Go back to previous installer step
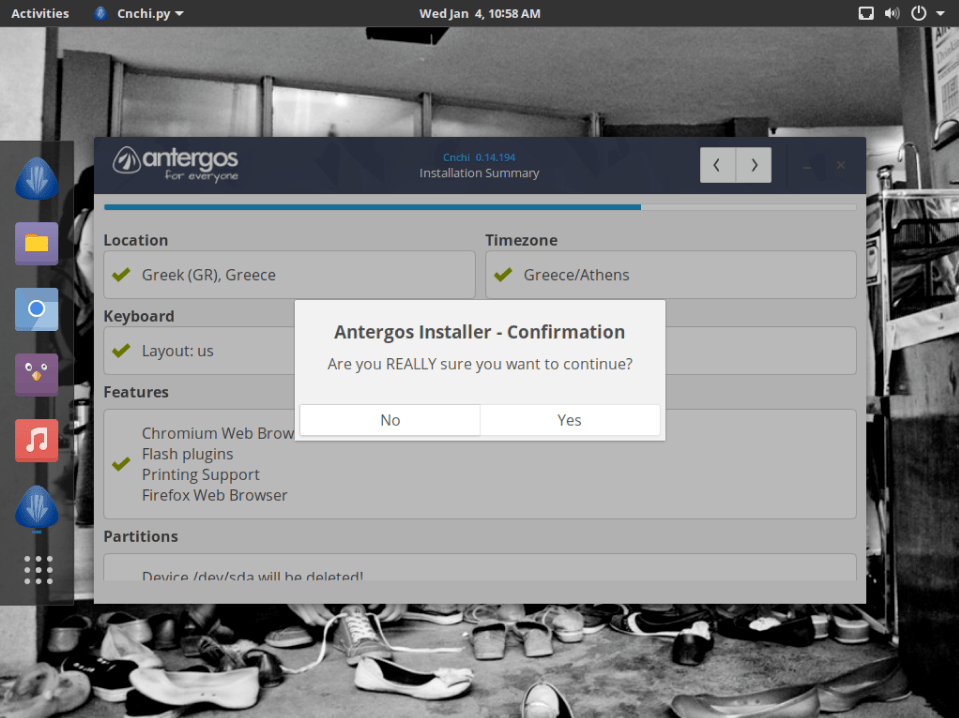Viewport: 959px width, 718px height. click(x=717, y=165)
